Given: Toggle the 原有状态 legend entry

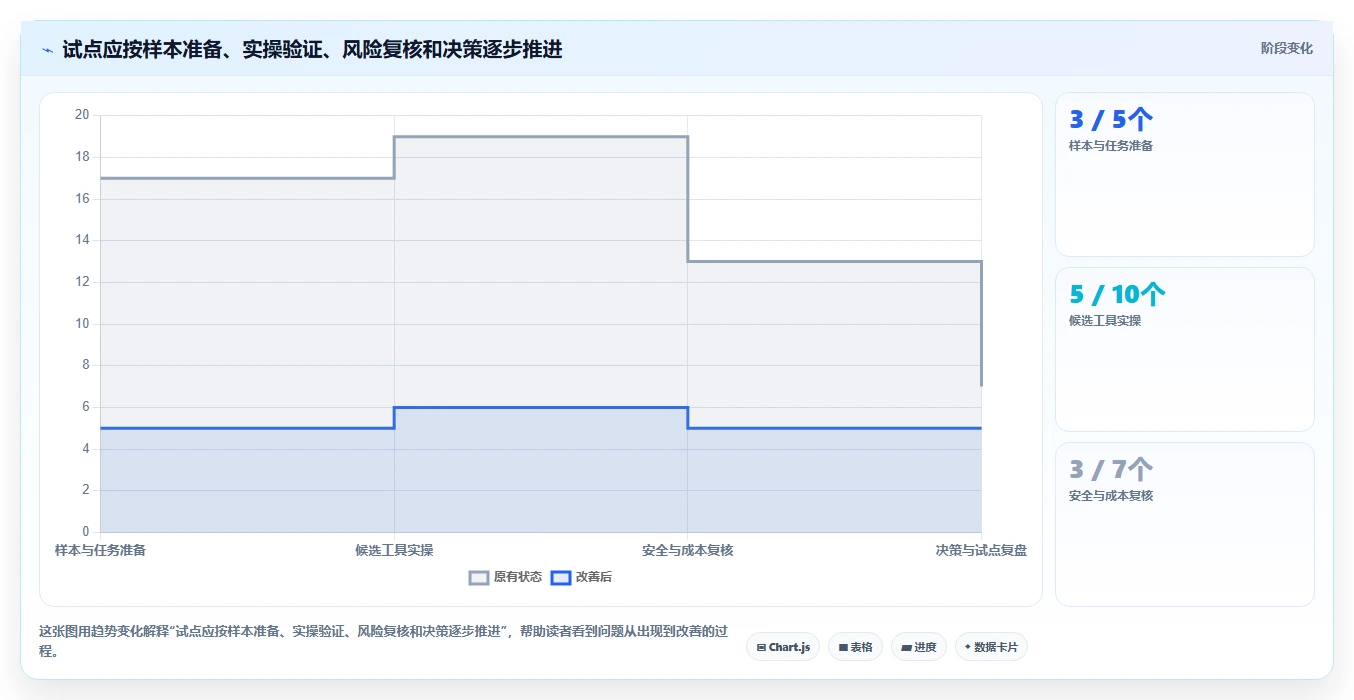Looking at the screenshot, I should coord(506,577).
